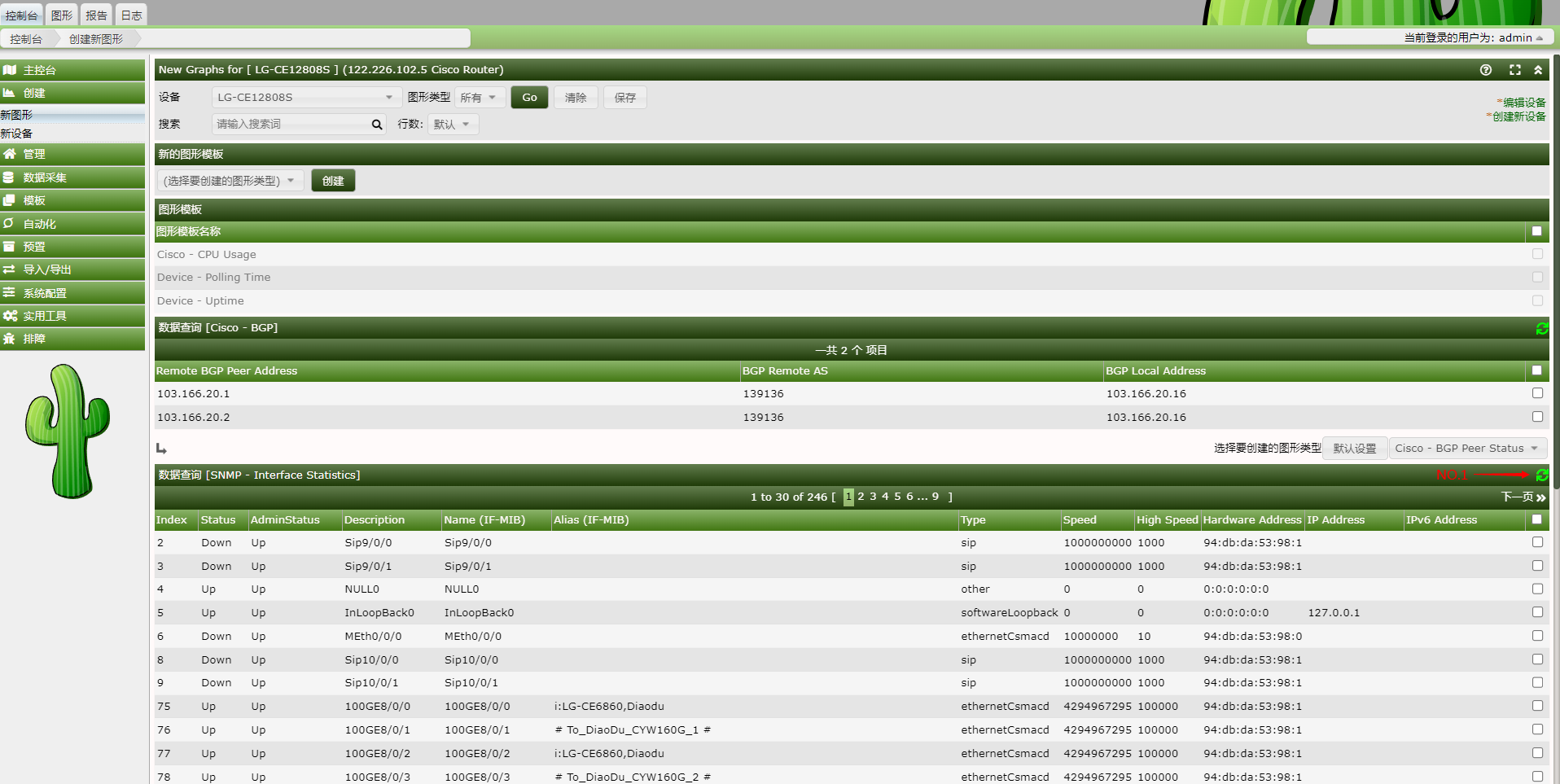Open the help question mark icon

[1486, 70]
